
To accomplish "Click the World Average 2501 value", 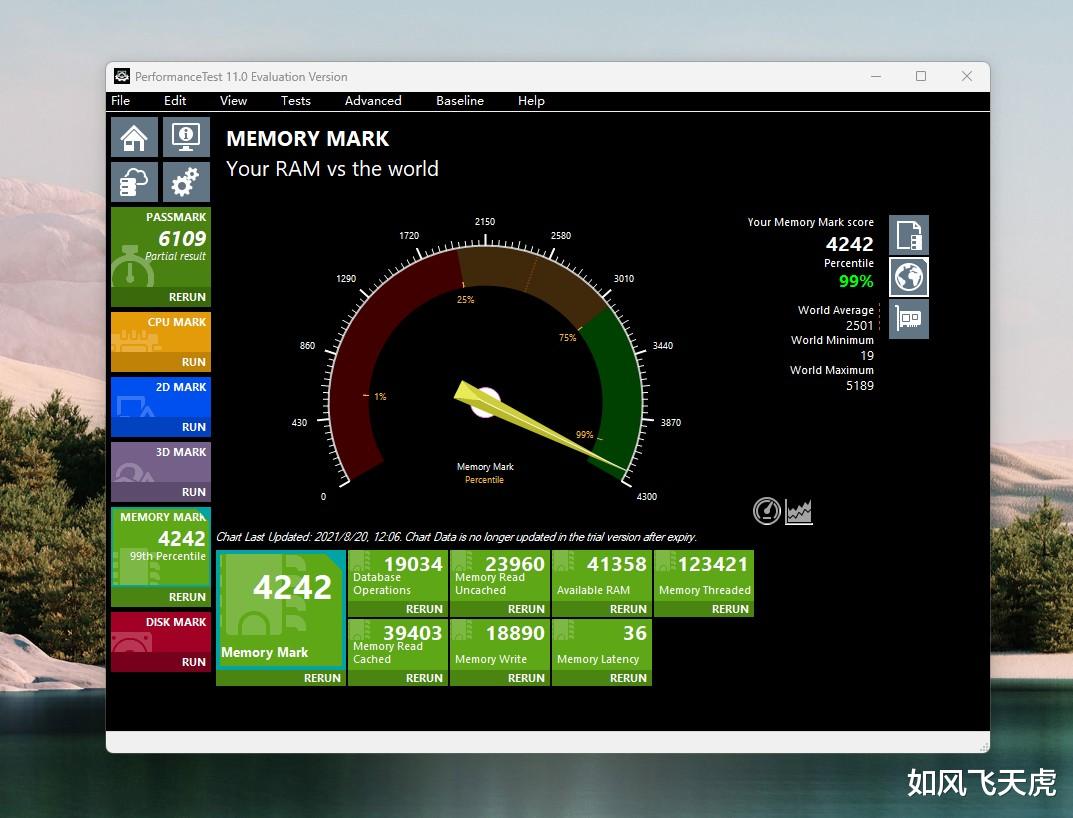I will (859, 326).
